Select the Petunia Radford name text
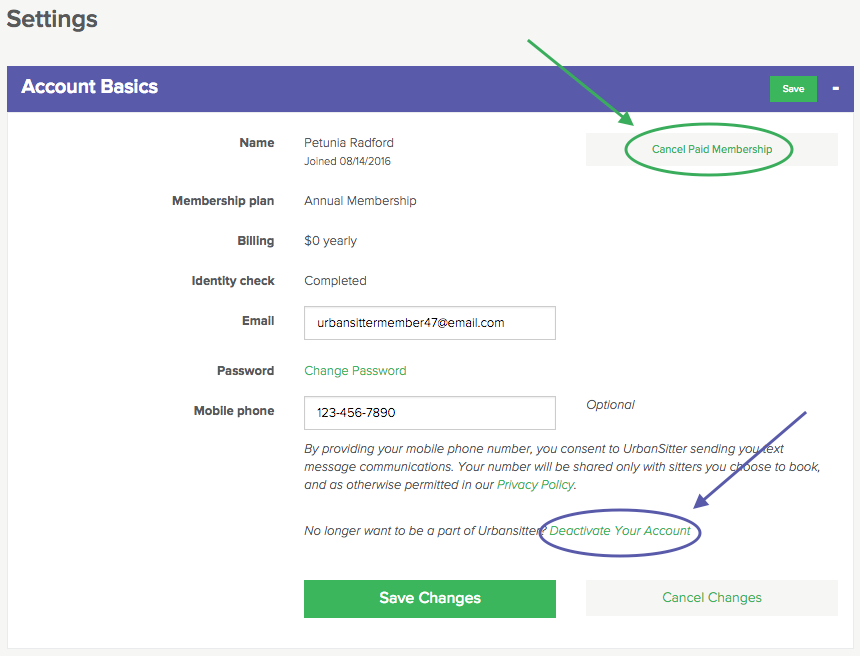Image resolution: width=860 pixels, height=656 pixels. click(x=349, y=143)
